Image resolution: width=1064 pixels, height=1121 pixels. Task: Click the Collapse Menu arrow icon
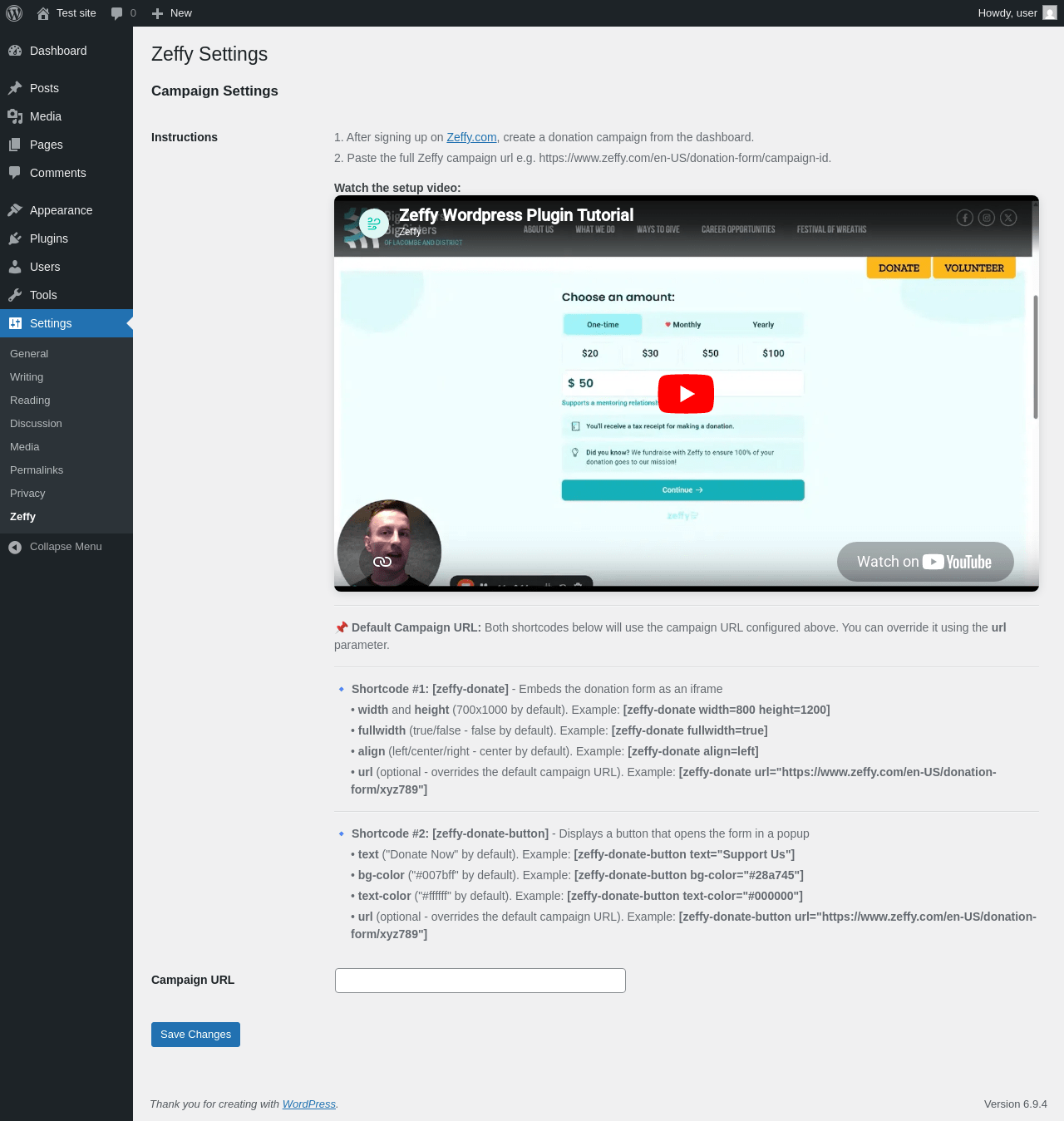15,547
